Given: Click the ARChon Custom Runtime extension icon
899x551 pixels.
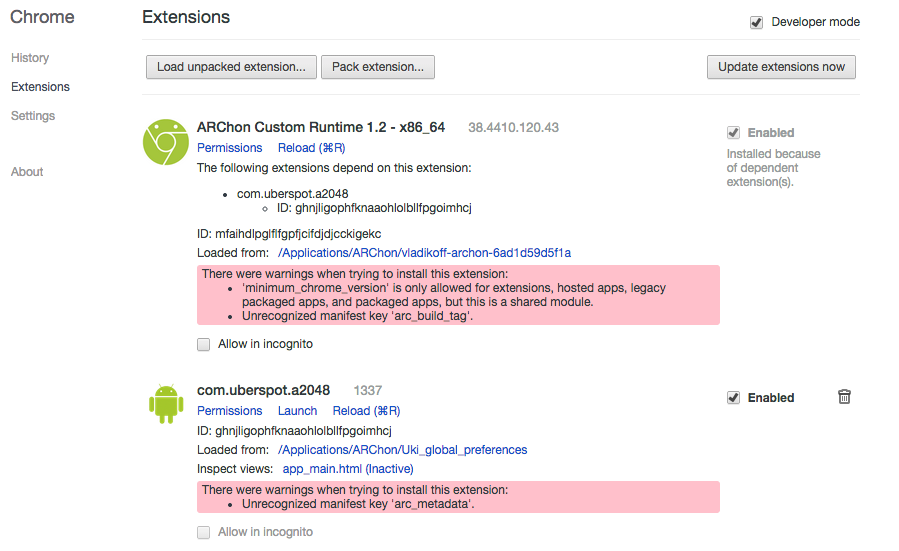Looking at the screenshot, I should 166,142.
